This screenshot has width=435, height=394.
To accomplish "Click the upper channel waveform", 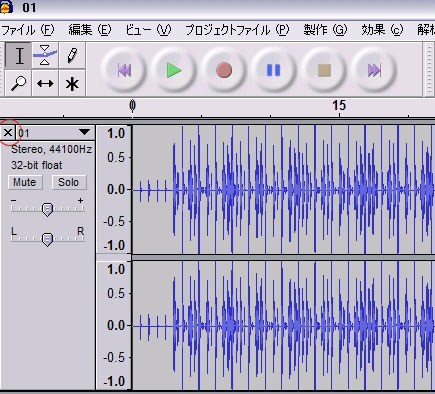I will tap(283, 189).
